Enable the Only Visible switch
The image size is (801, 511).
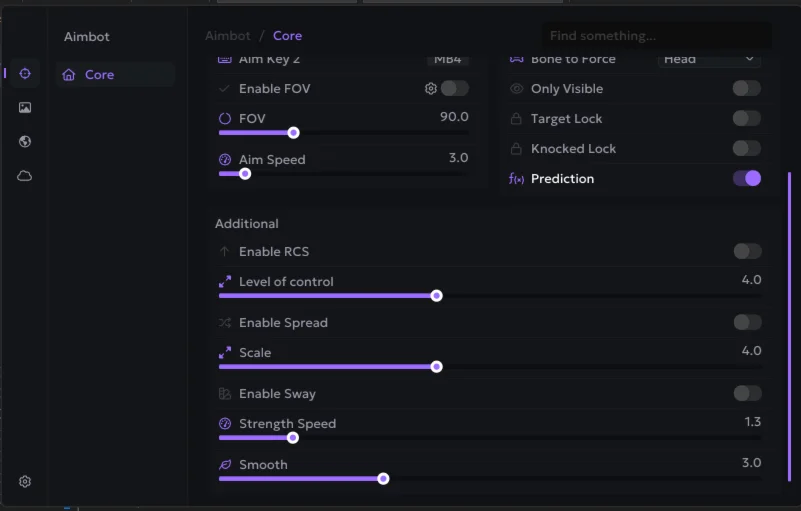coord(746,89)
